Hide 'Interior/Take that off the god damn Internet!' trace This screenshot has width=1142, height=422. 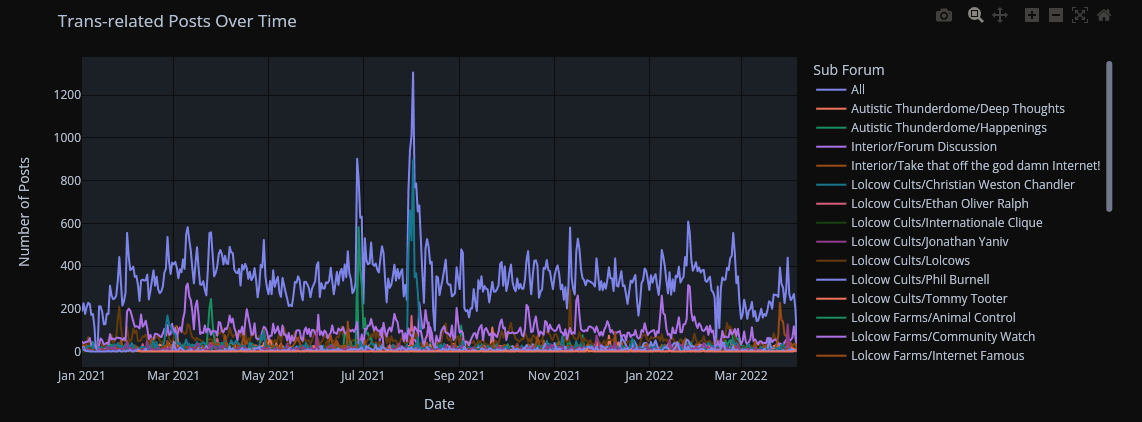click(x=958, y=165)
